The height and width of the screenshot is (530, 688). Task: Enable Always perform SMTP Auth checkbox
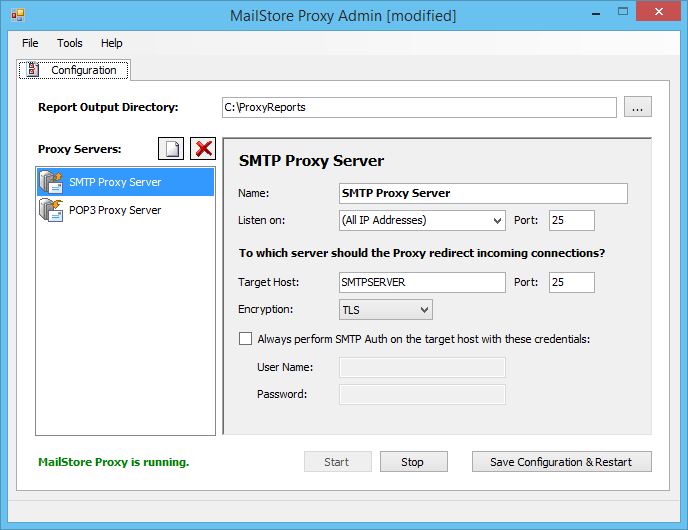pos(246,339)
